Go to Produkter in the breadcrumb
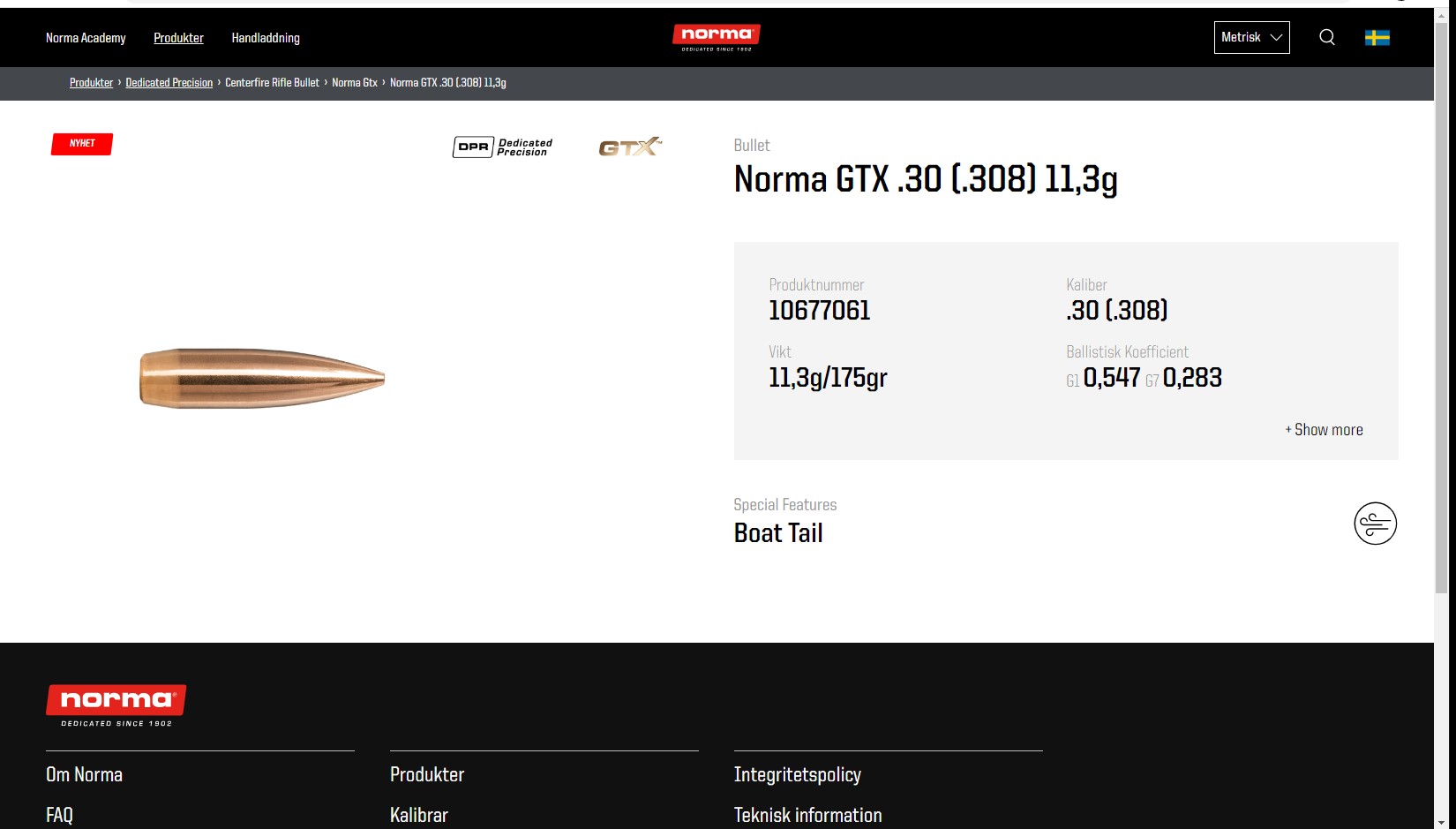The width and height of the screenshot is (1456, 829). [x=91, y=83]
